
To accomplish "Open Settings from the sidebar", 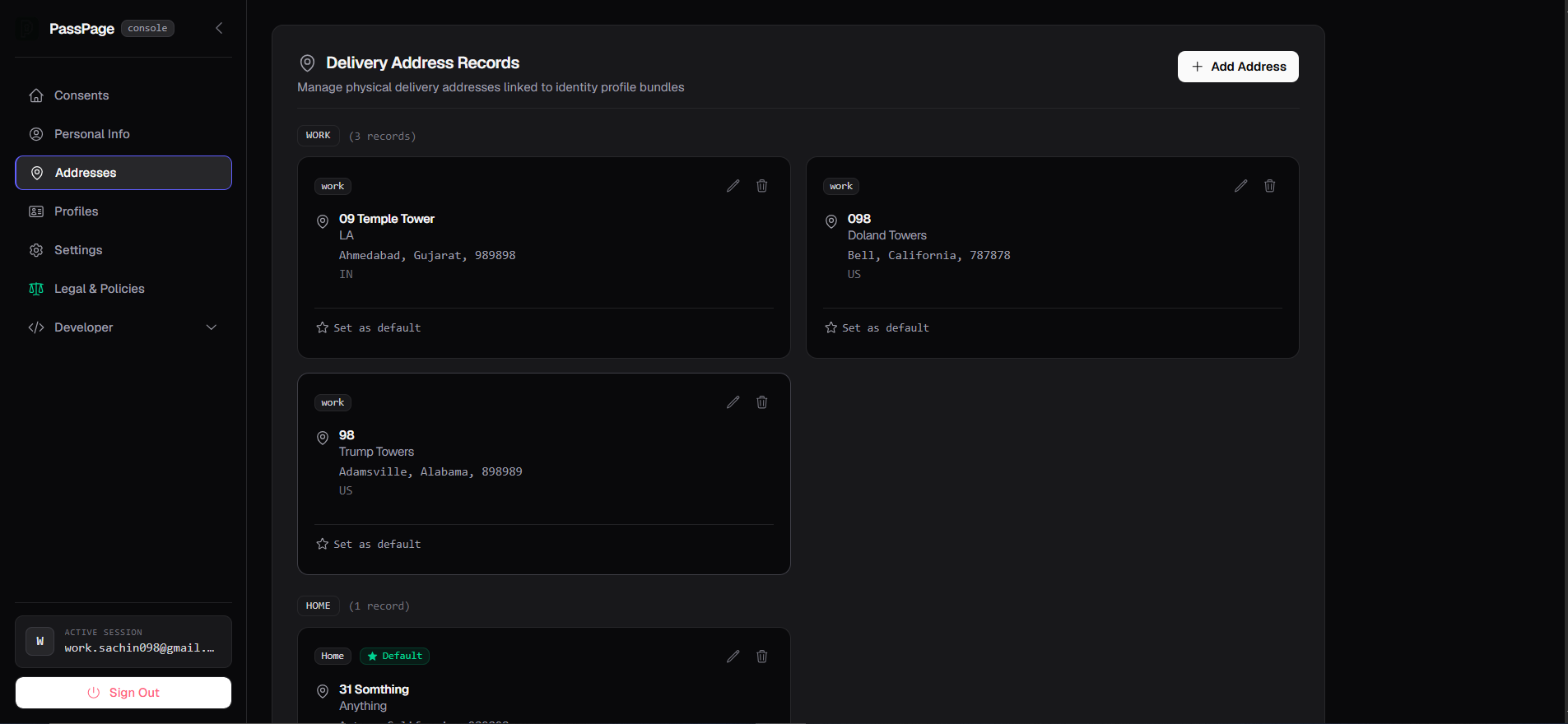I will pyautogui.click(x=123, y=250).
